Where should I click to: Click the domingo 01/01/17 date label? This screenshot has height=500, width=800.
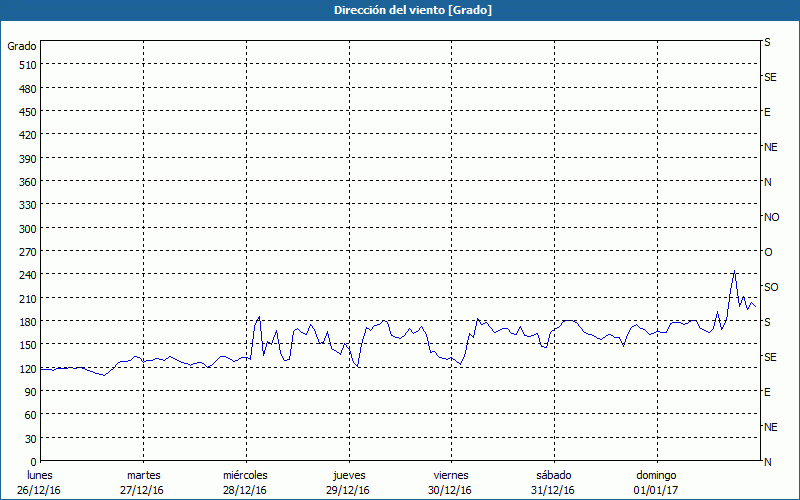pyautogui.click(x=655, y=482)
